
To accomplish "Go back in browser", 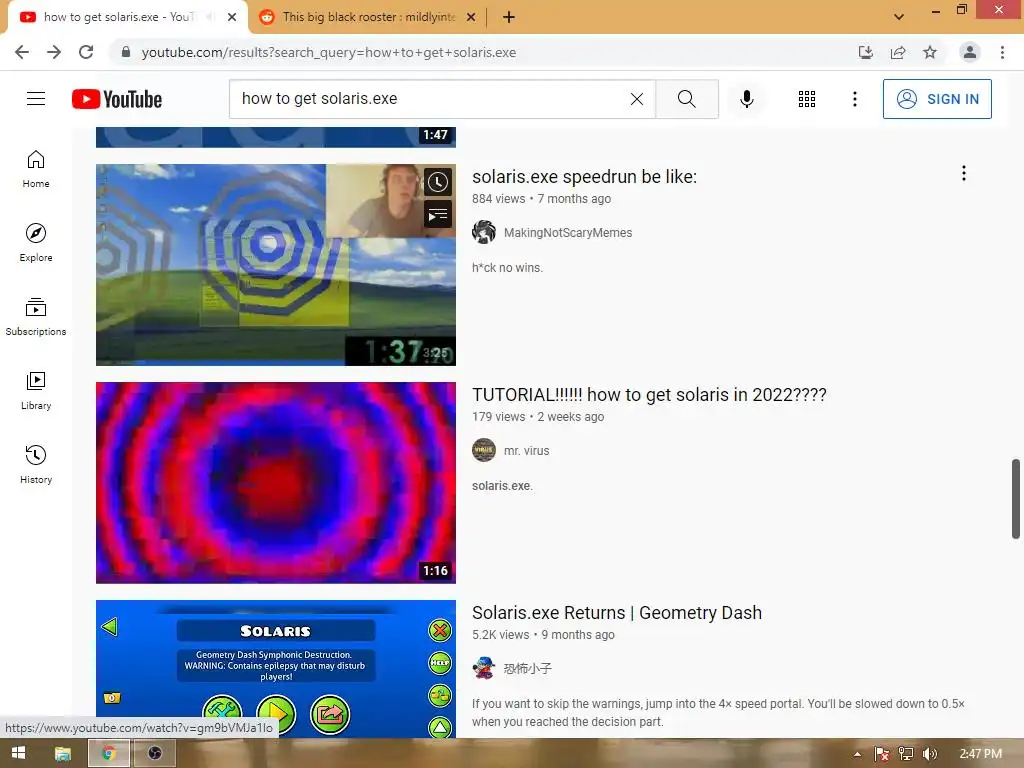I will [x=22, y=52].
